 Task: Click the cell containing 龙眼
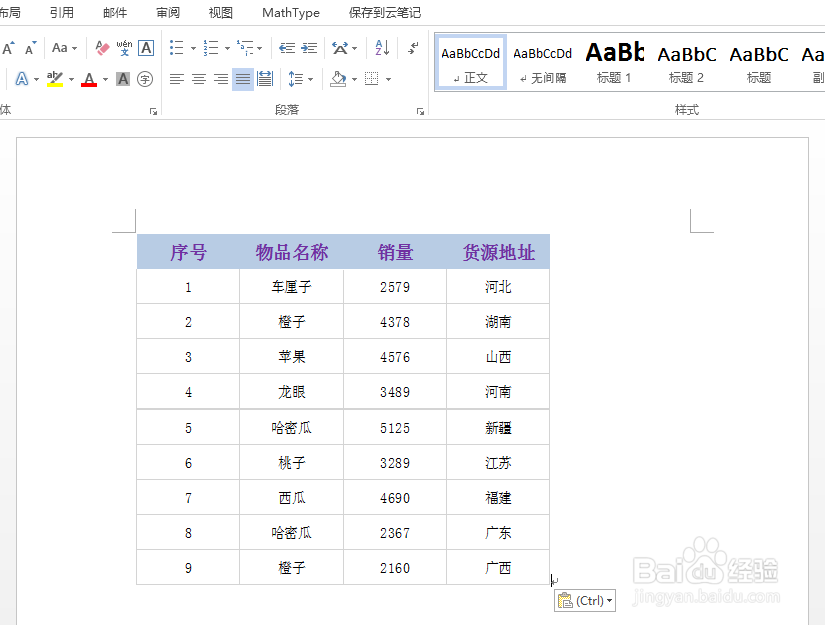291,392
